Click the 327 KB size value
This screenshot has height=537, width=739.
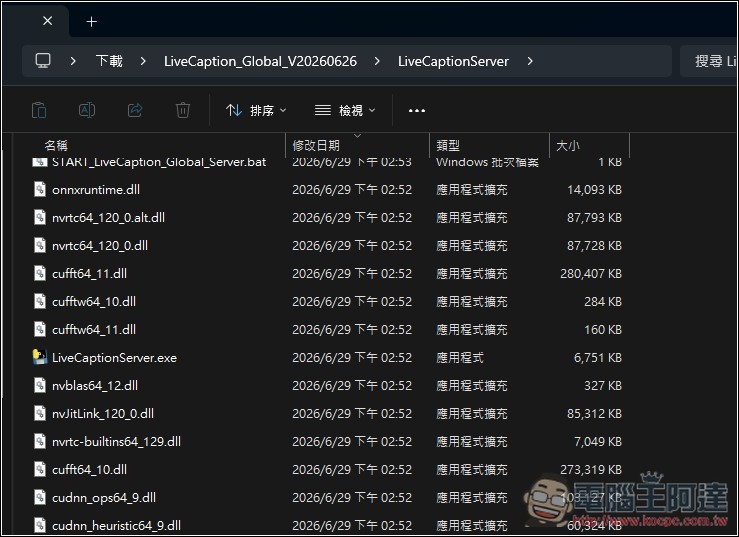(603, 385)
